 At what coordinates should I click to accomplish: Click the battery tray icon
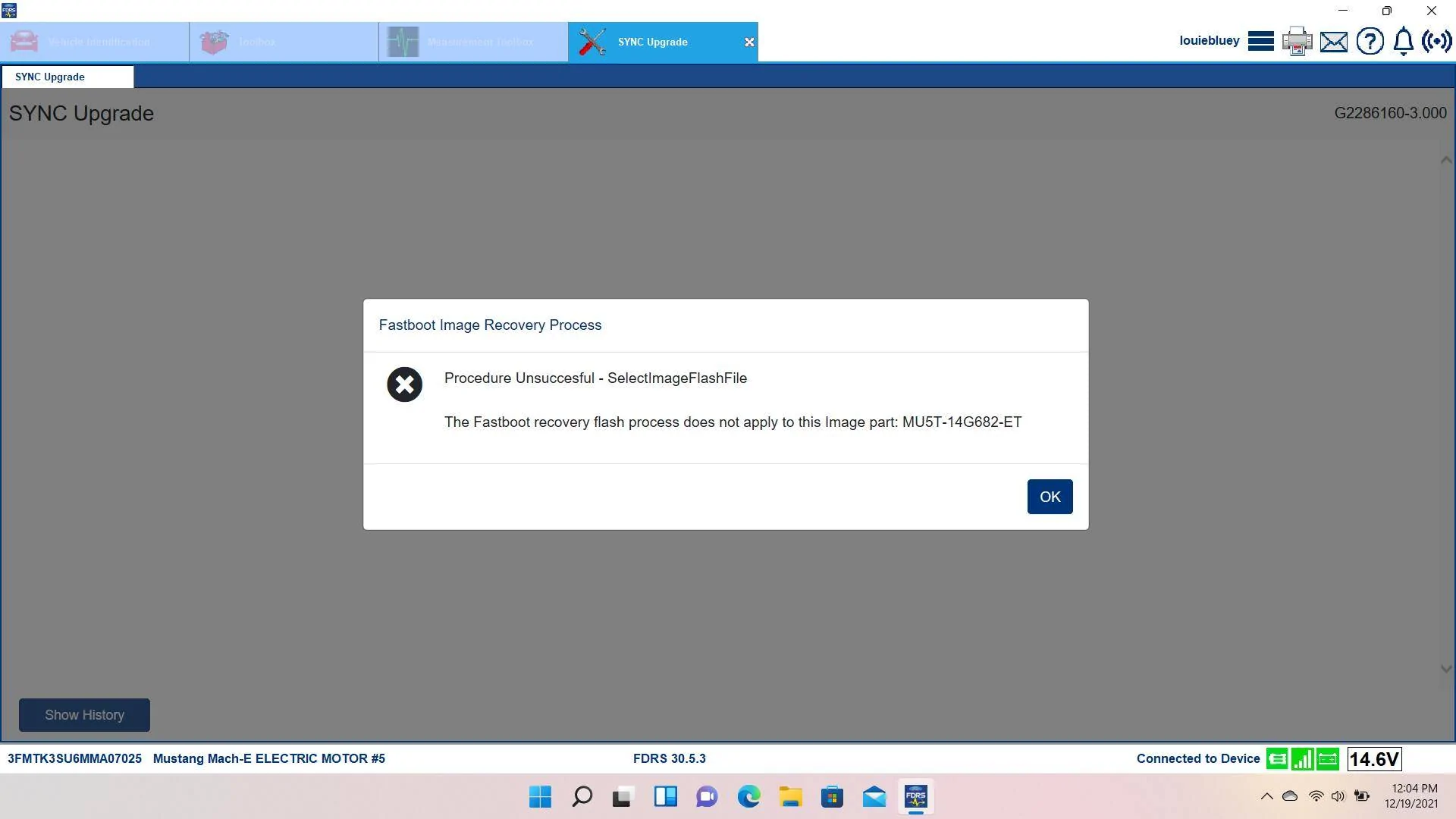[x=1362, y=796]
